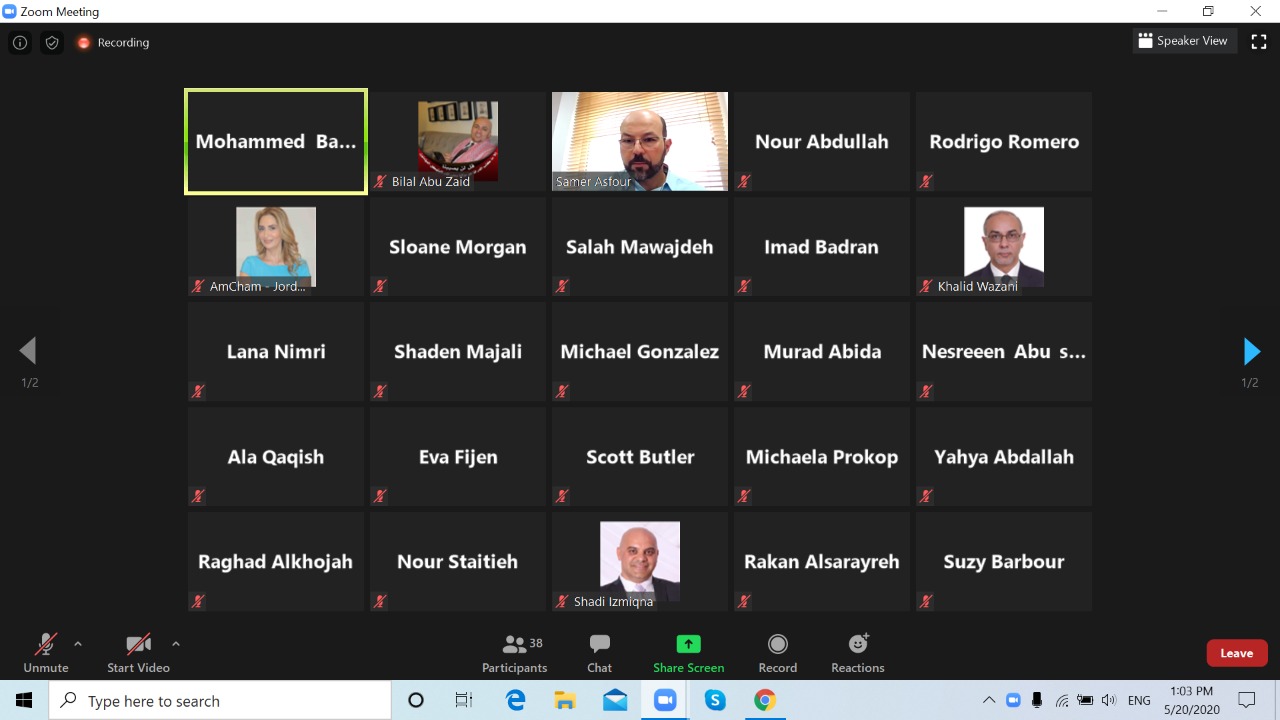Expand video options arrow next to Start Video
The height and width of the screenshot is (720, 1280).
pyautogui.click(x=176, y=644)
